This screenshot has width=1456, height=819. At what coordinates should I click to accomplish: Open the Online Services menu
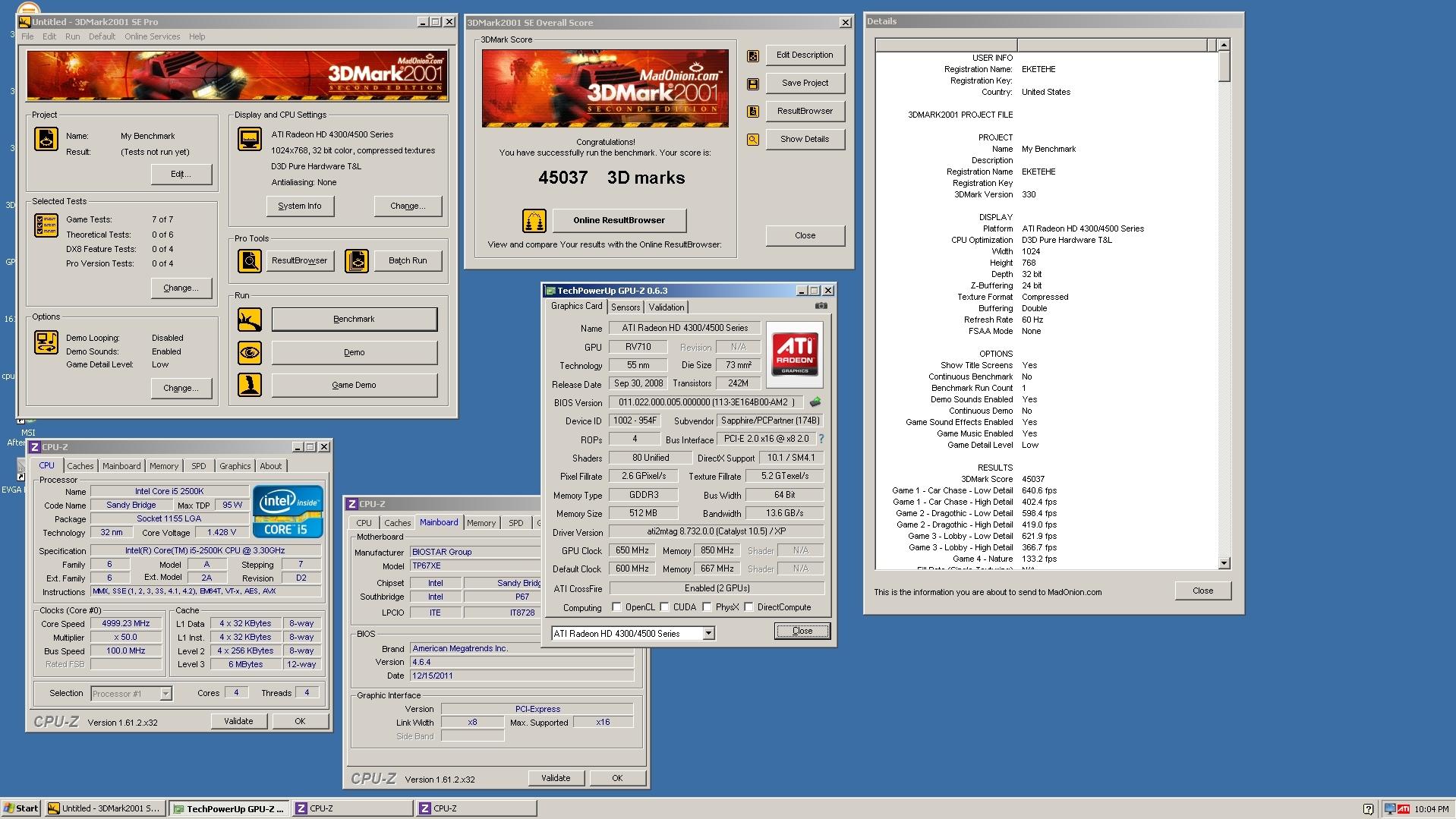(153, 36)
